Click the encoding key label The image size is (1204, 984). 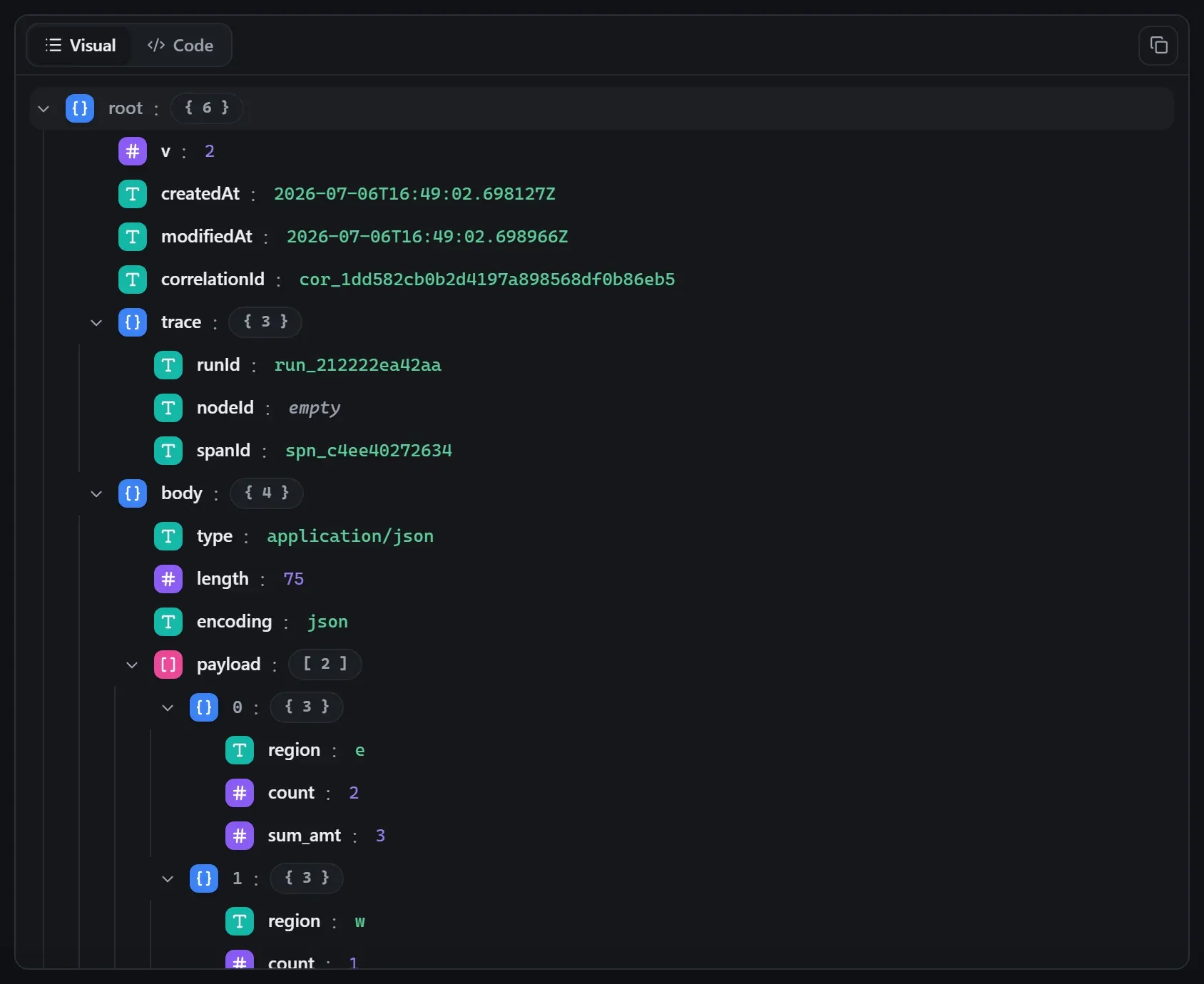click(235, 622)
